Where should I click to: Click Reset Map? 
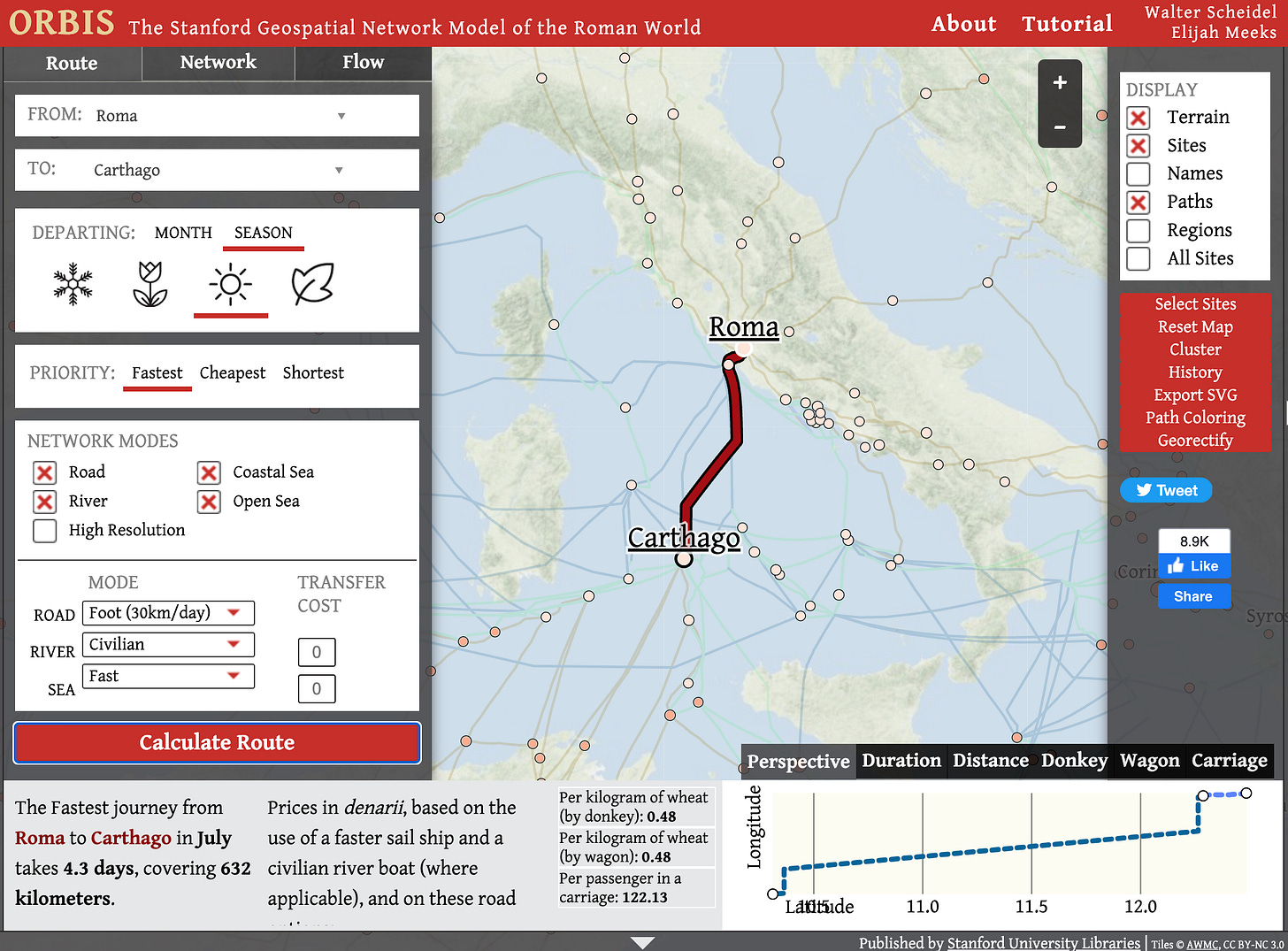tap(1195, 327)
